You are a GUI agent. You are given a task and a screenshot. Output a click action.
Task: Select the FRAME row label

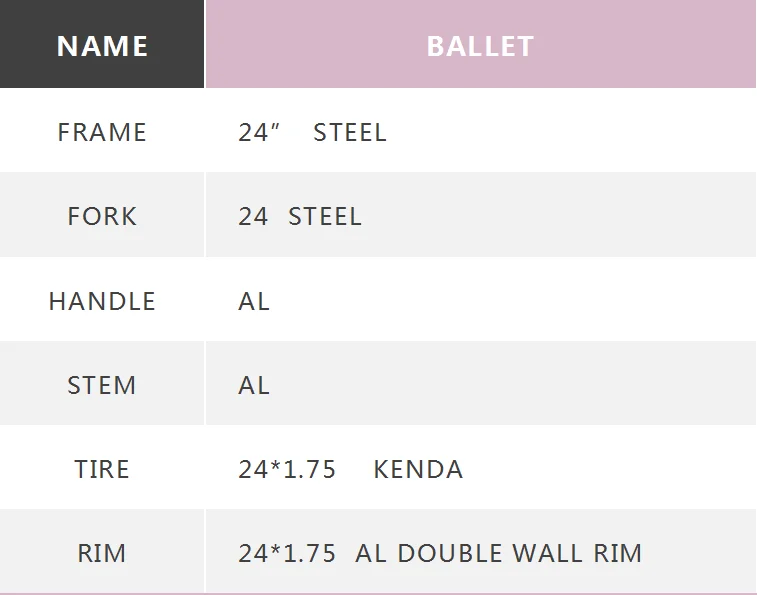pyautogui.click(x=102, y=132)
